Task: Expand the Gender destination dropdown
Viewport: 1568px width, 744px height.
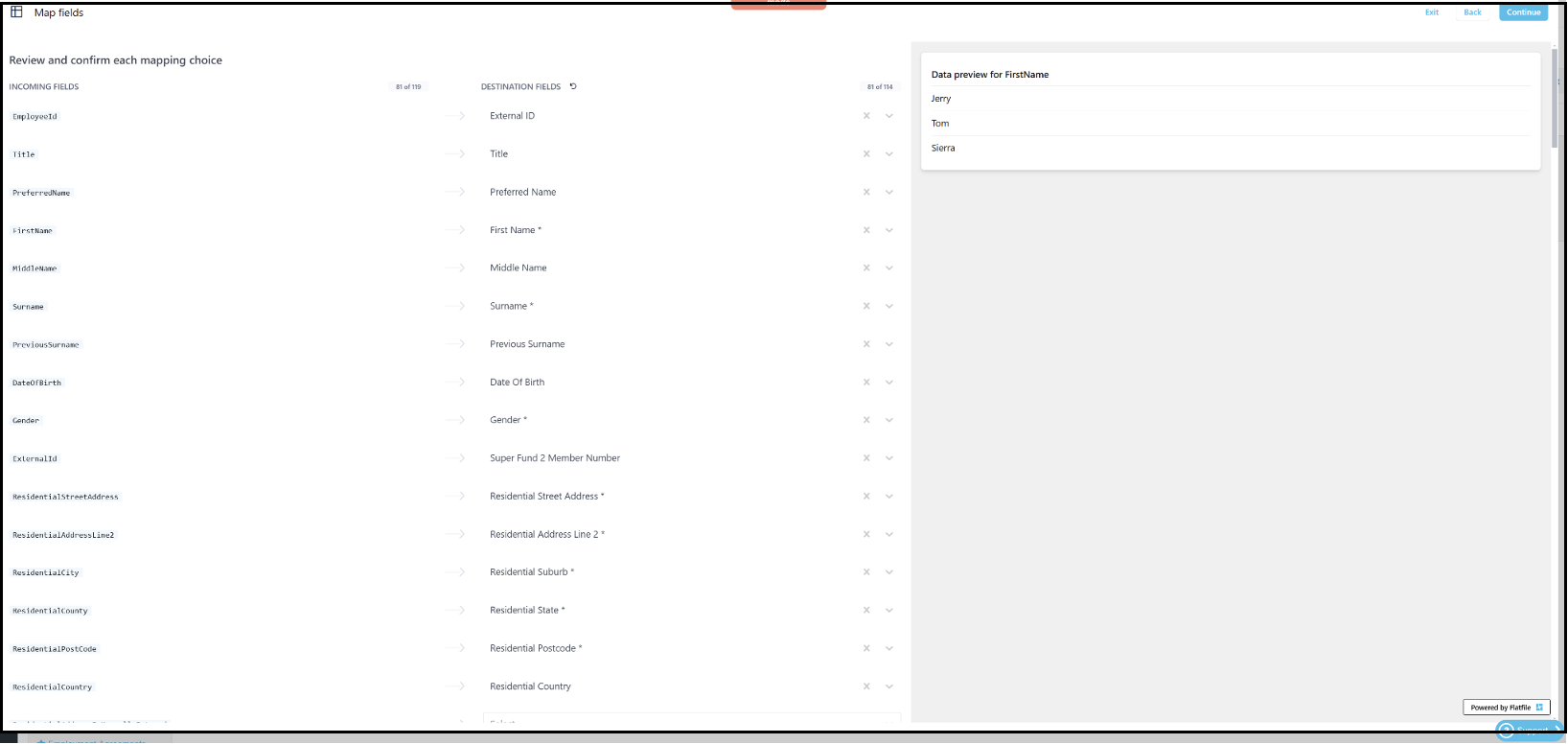Action: coord(889,420)
